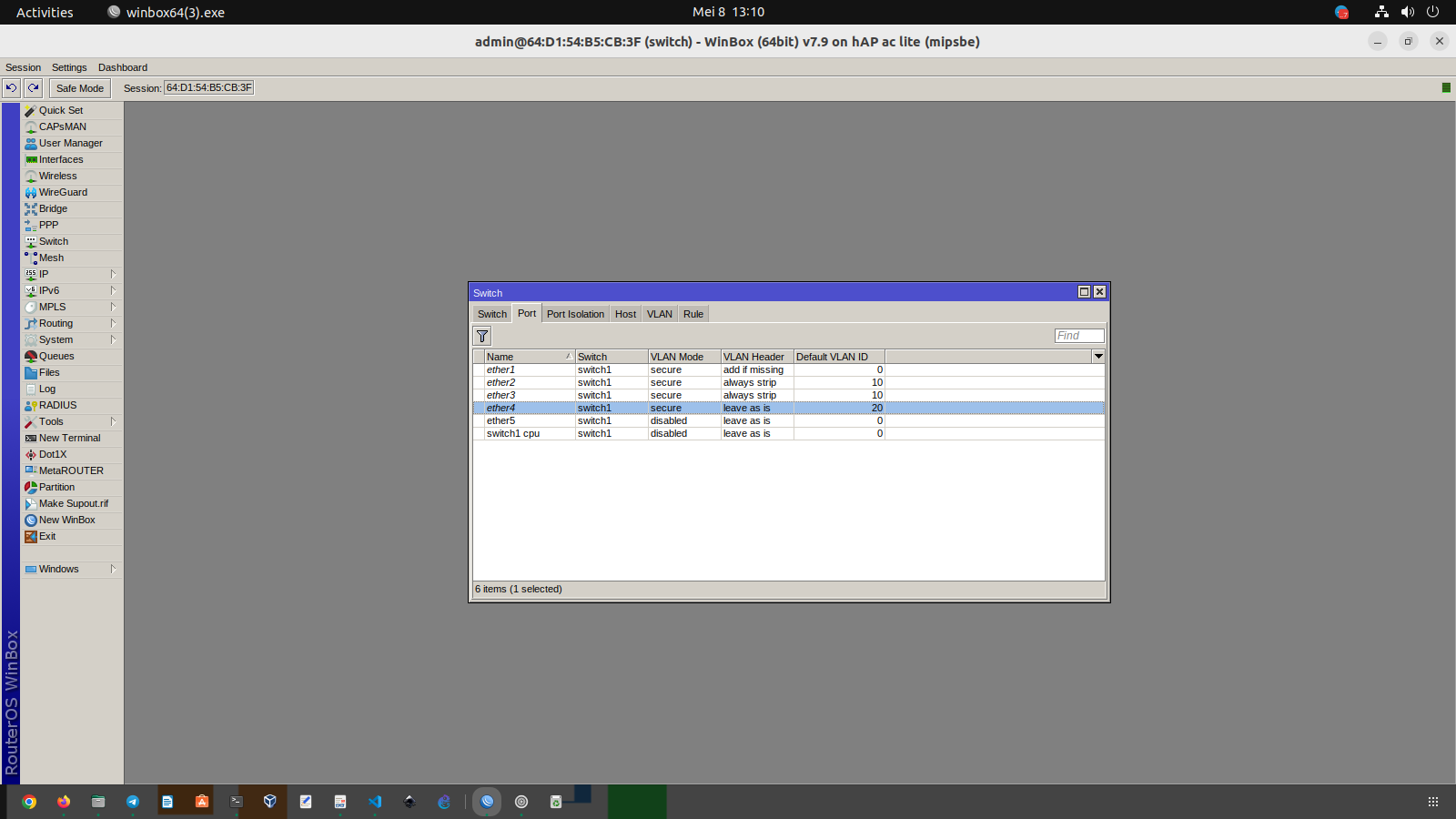Click the filter funnel icon in Switch window
The image size is (1456, 819).
click(482, 336)
